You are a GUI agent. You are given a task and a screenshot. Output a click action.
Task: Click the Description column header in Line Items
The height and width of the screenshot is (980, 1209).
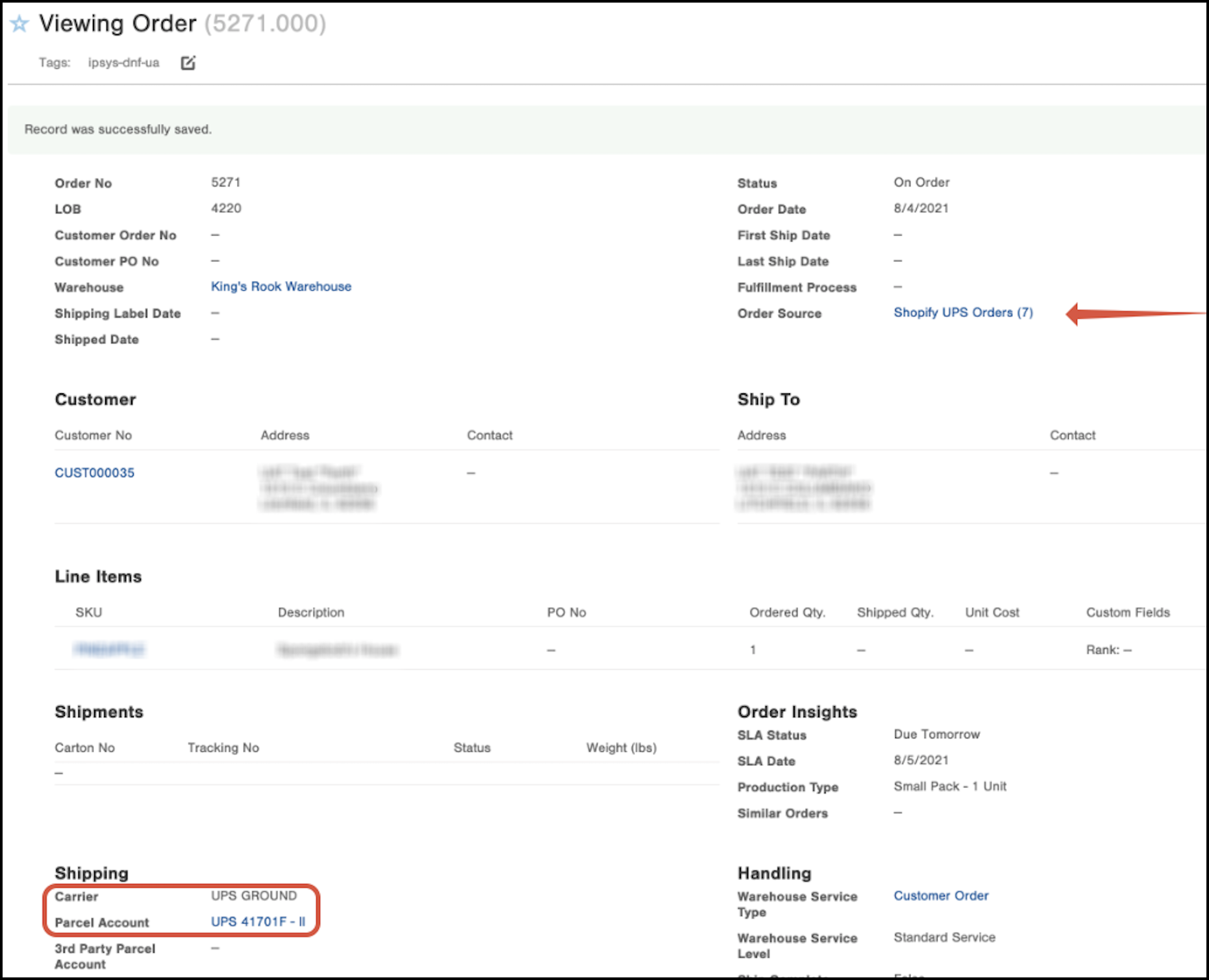pyautogui.click(x=311, y=612)
